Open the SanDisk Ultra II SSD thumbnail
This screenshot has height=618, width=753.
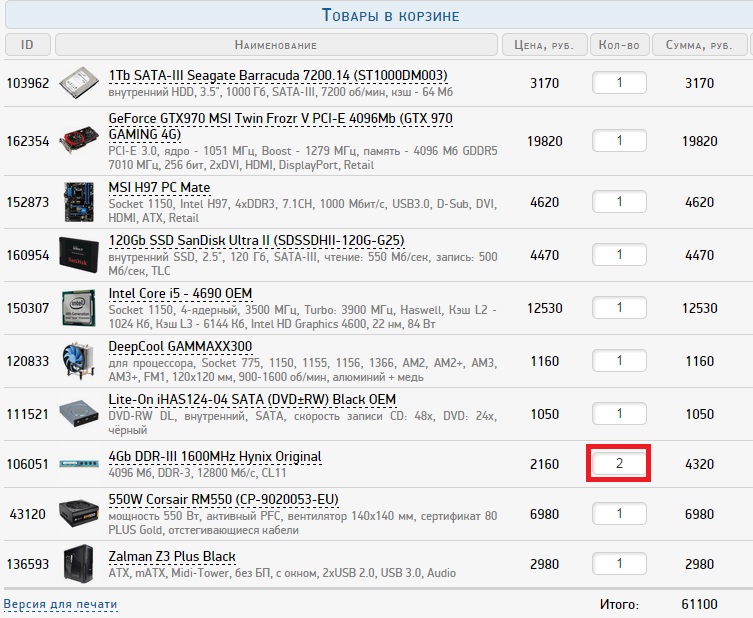pyautogui.click(x=79, y=255)
